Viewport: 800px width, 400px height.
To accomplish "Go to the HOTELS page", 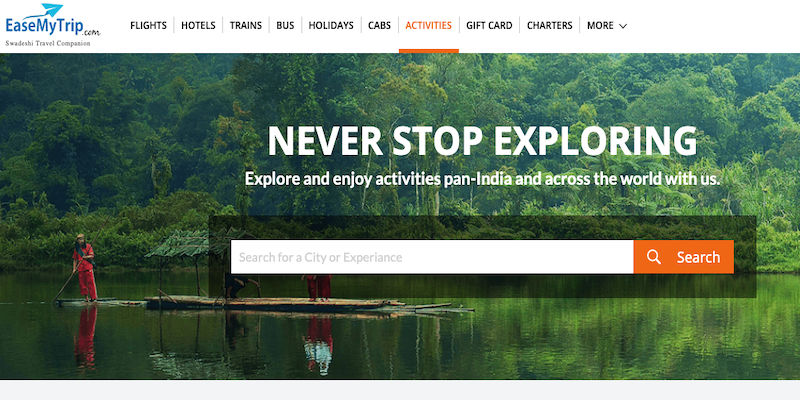I will pyautogui.click(x=198, y=26).
